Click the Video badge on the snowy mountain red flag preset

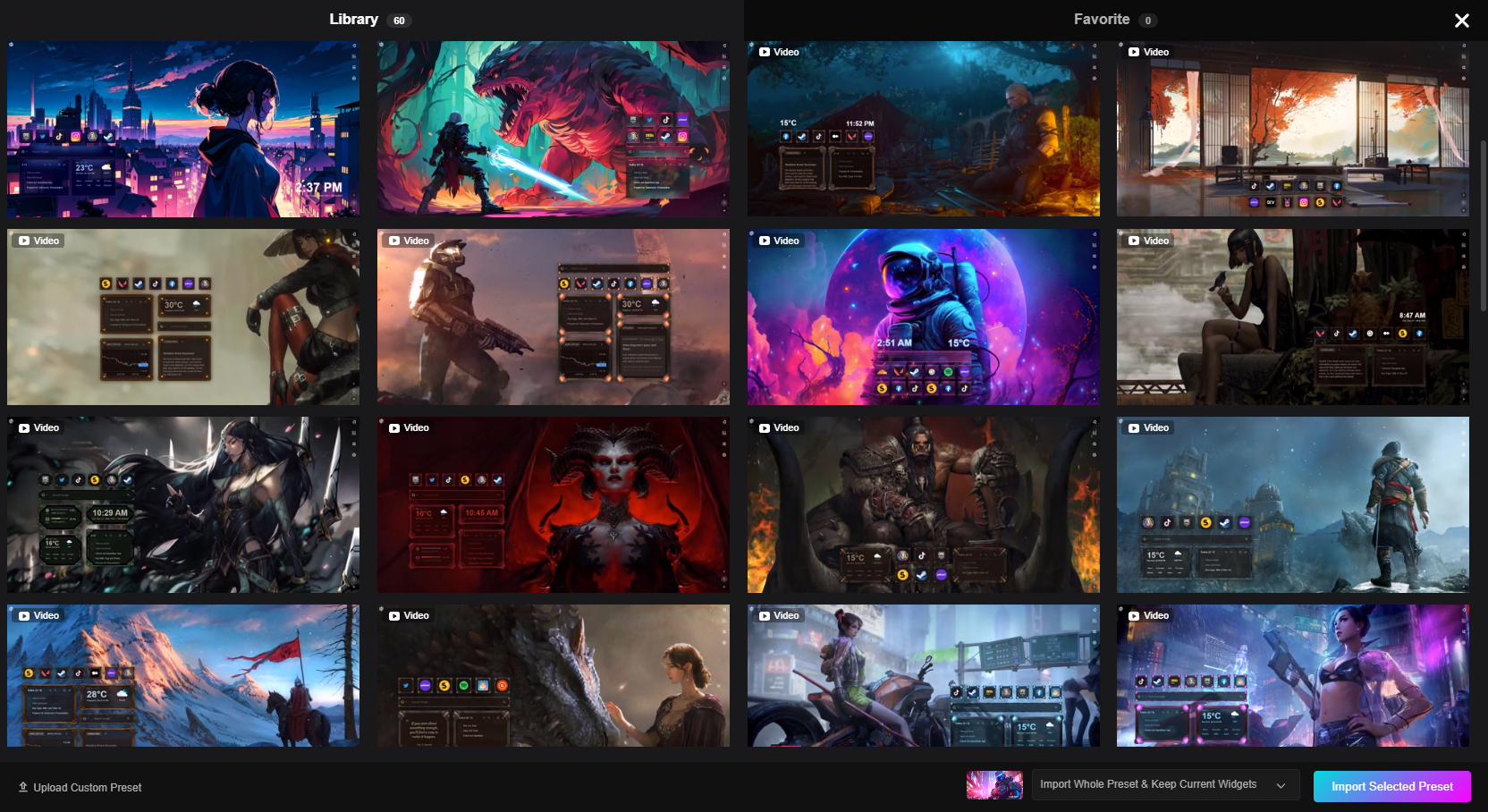coord(39,615)
